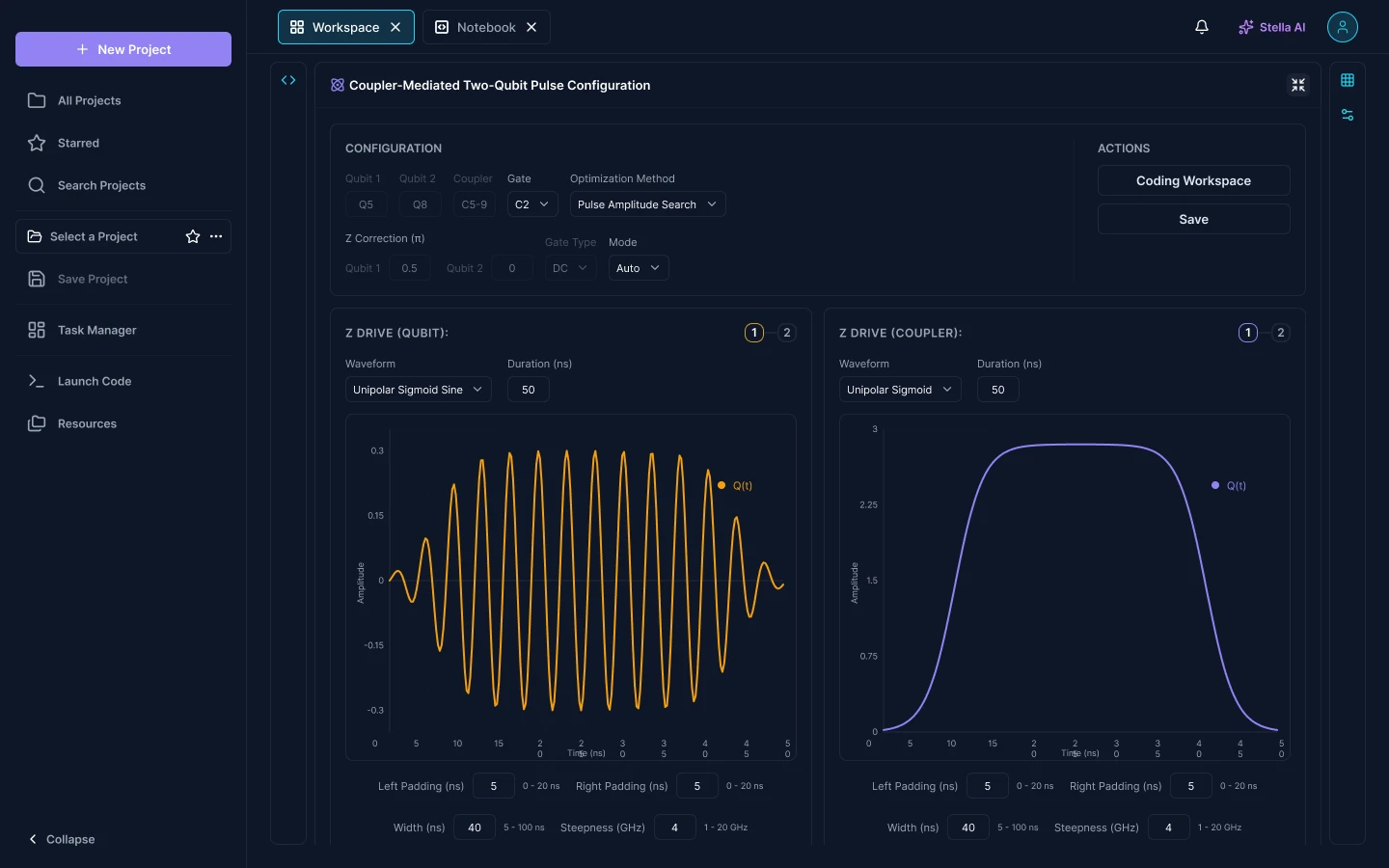This screenshot has height=868, width=1389.
Task: Click the Z DRIVE (COUPLER): heading
Action: pos(901,333)
